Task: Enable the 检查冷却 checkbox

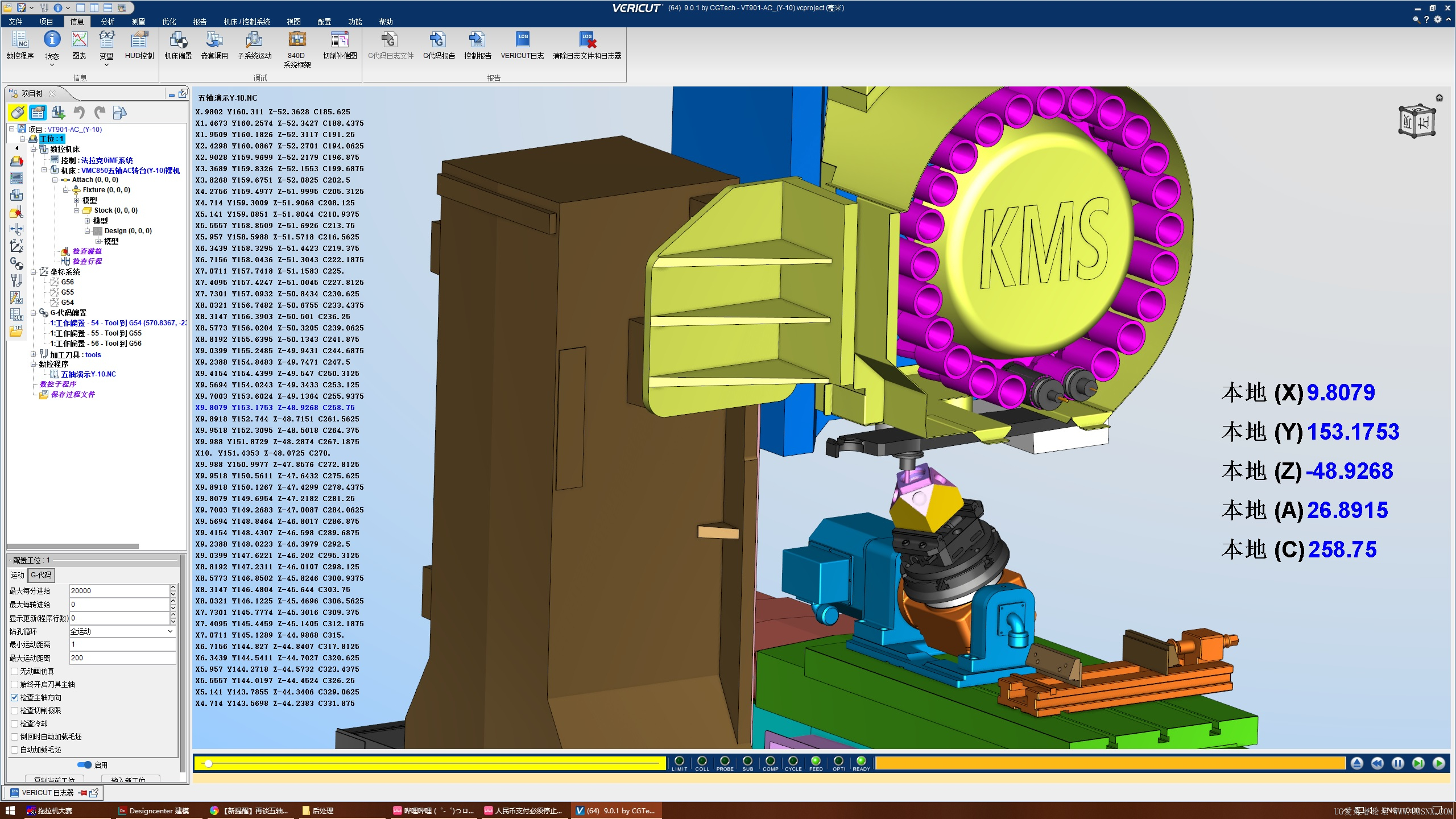Action: click(15, 723)
